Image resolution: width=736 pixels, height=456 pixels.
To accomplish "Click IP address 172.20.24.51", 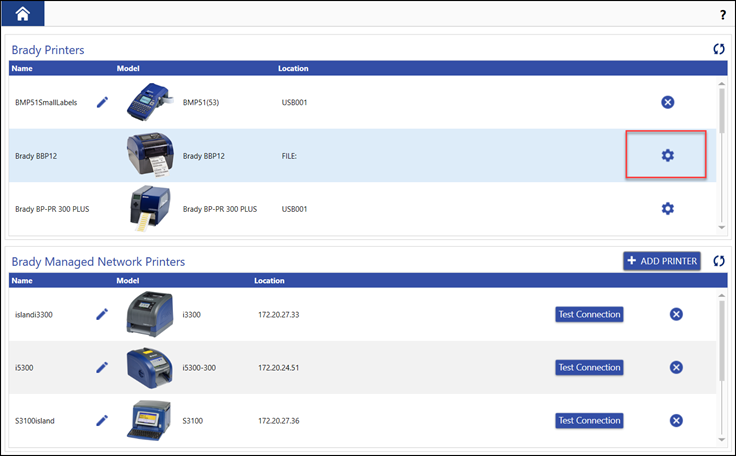I will (x=279, y=368).
